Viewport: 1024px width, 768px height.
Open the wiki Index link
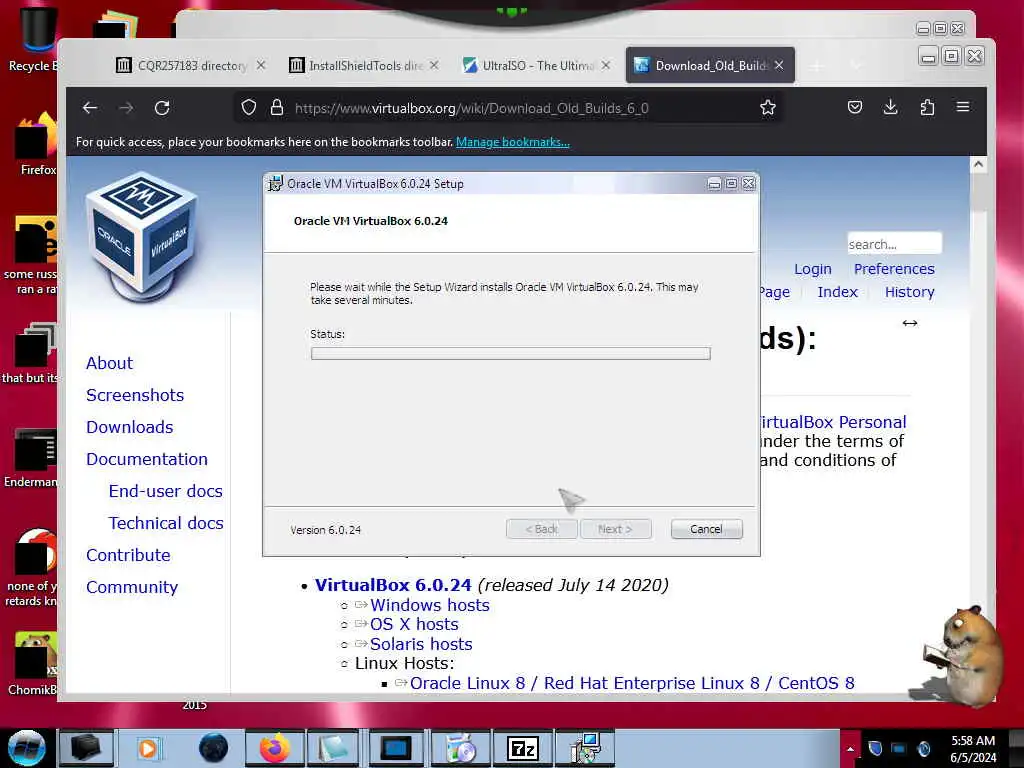(x=837, y=292)
